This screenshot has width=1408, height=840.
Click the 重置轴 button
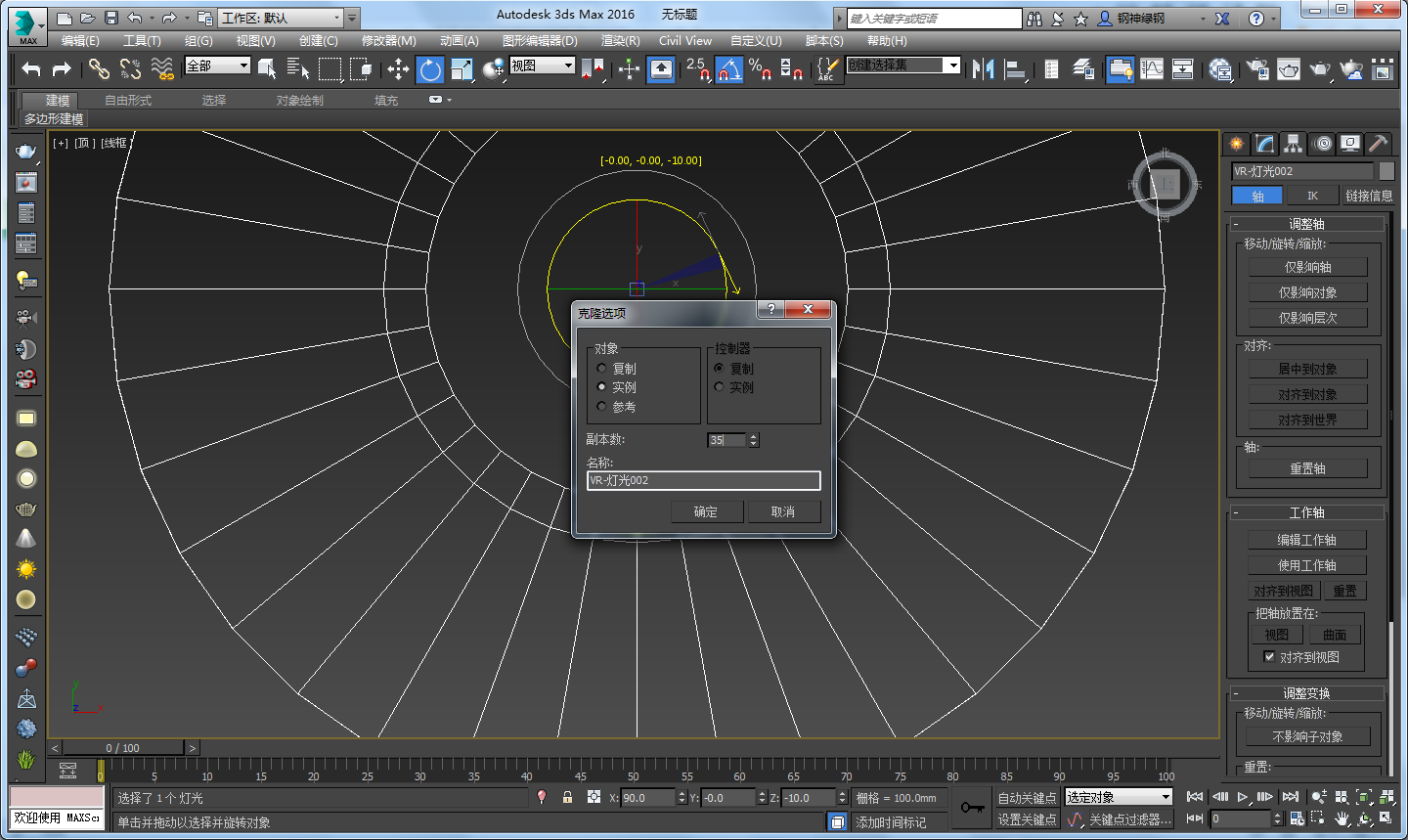(1308, 468)
